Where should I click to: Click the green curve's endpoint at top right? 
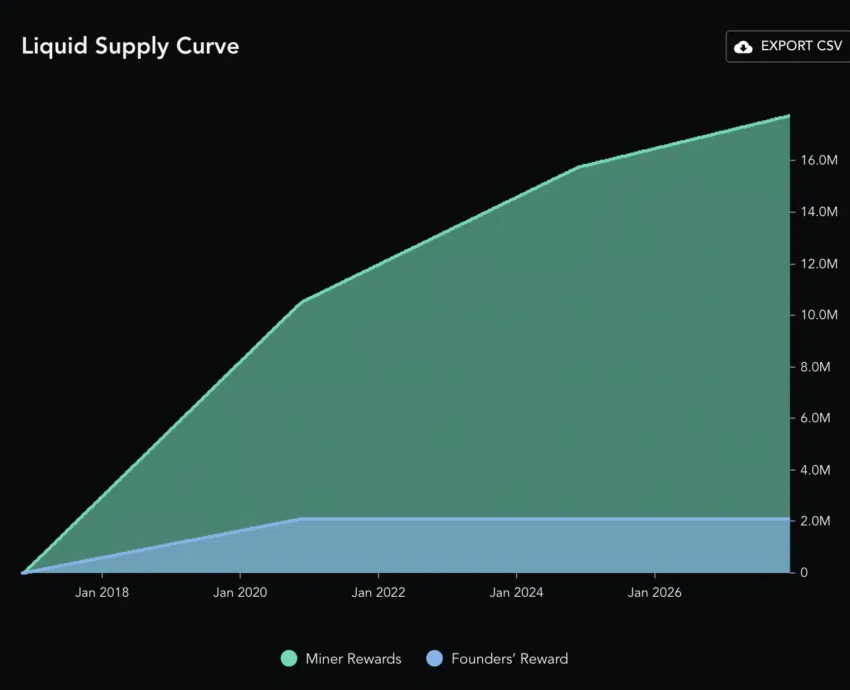tap(789, 115)
